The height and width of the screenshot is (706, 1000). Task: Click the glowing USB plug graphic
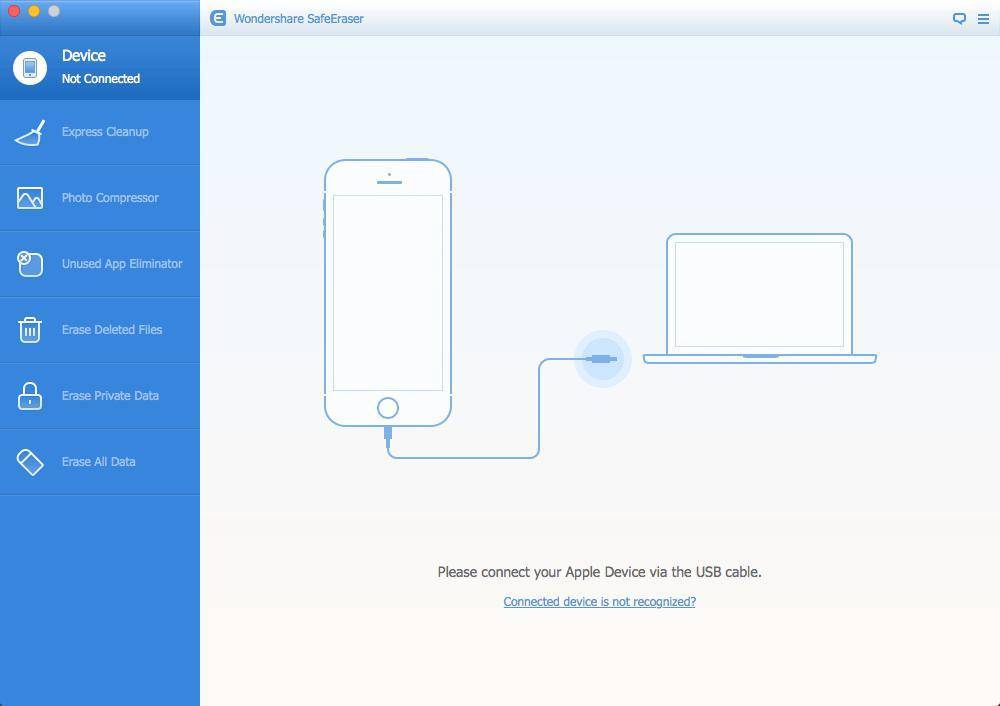[603, 359]
